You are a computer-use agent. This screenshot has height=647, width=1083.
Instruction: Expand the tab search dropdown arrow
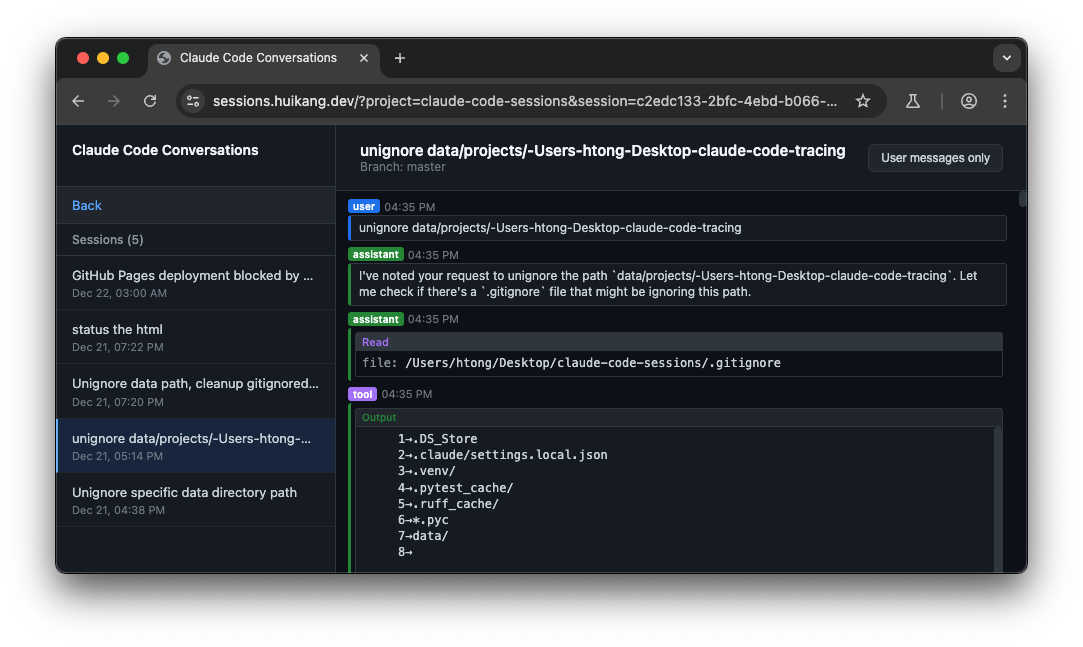tap(1006, 58)
